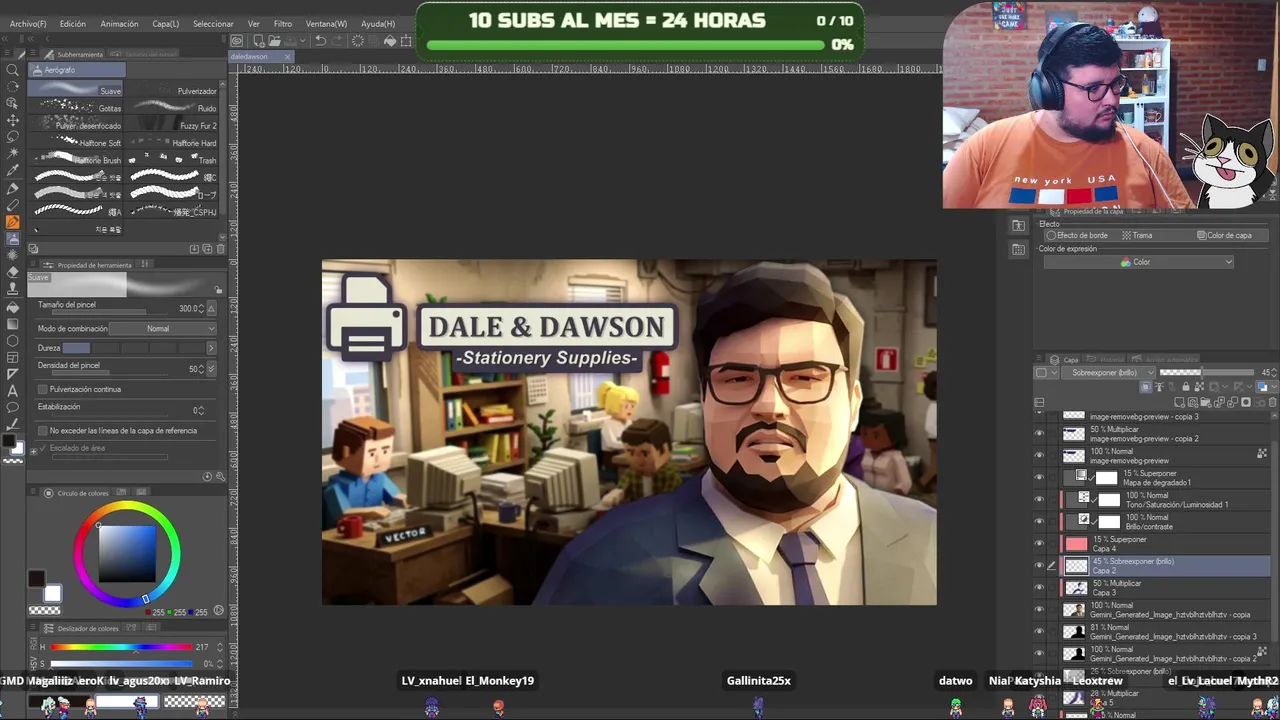The height and width of the screenshot is (720, 1280).
Task: Select the Gradient tool
Action: coord(13,323)
